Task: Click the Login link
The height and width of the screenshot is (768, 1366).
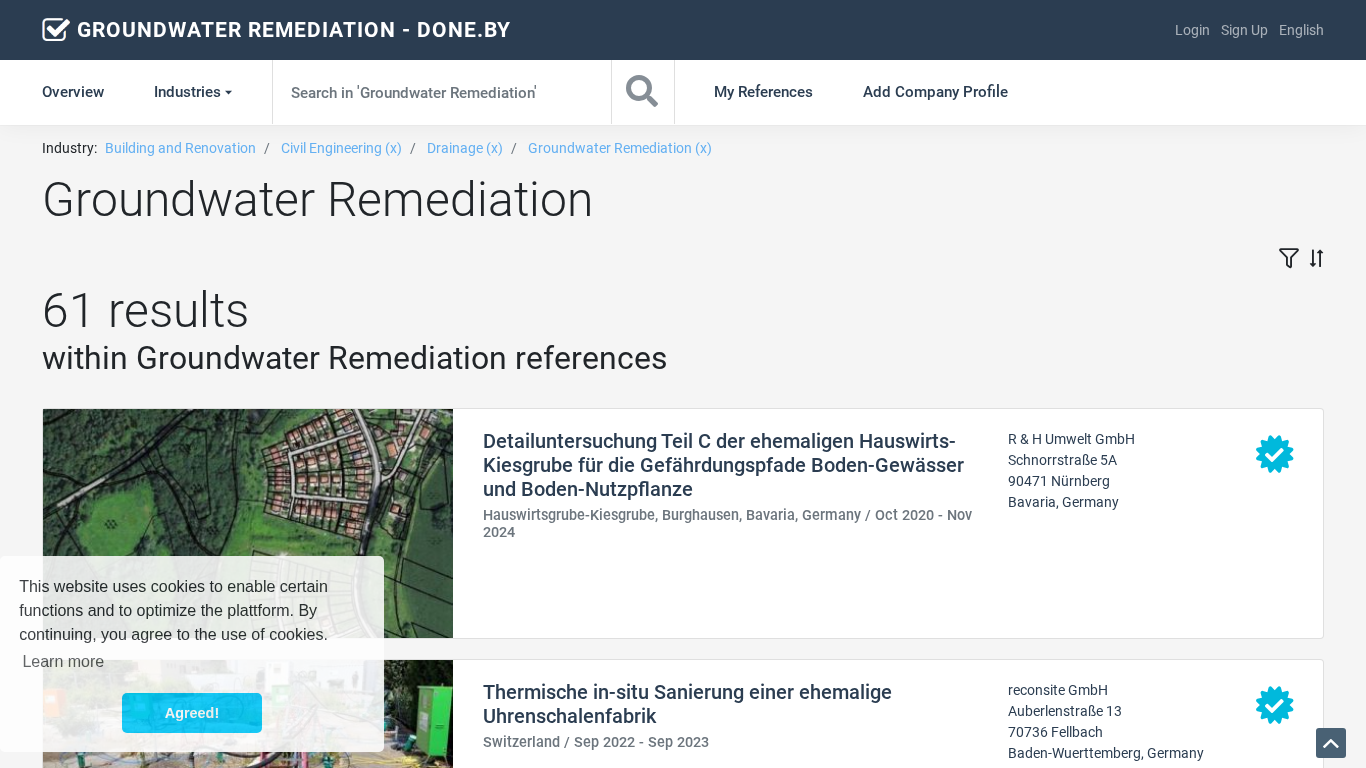Action: click(x=1192, y=30)
